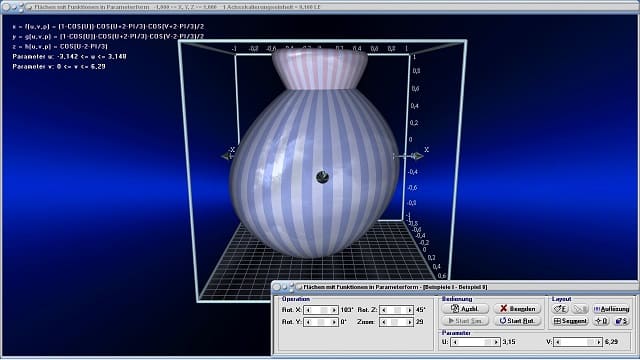Click the Ausbl. hide button
Screen dimensions: 640x360
465,309
